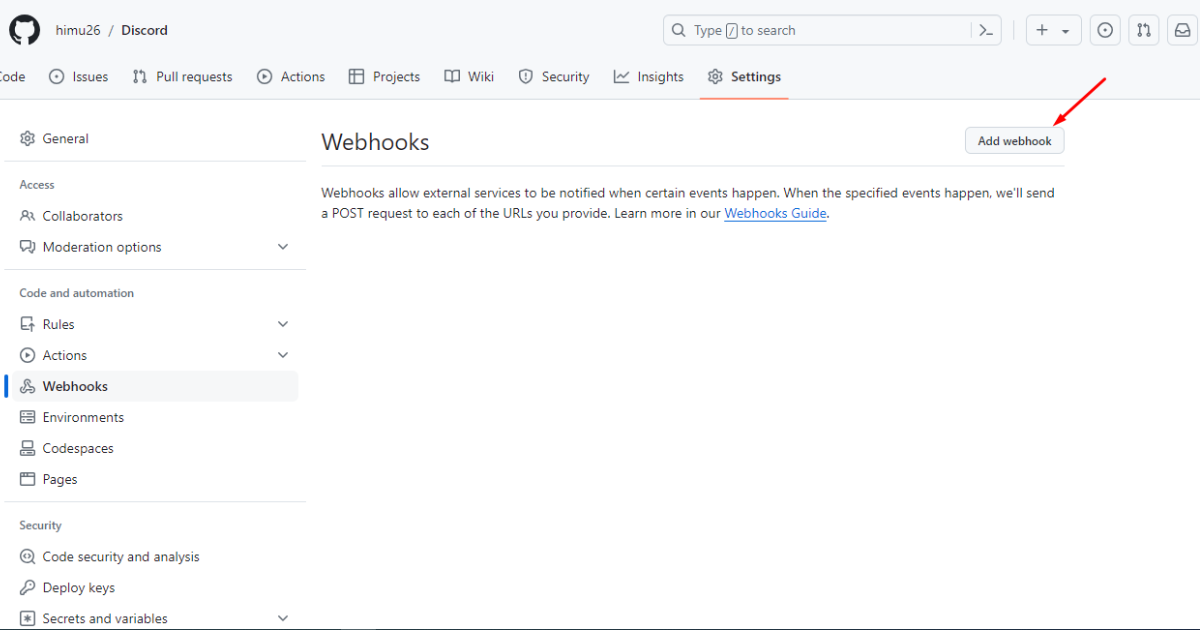Open the Wiki tab
1200x630 pixels.
(x=469, y=77)
